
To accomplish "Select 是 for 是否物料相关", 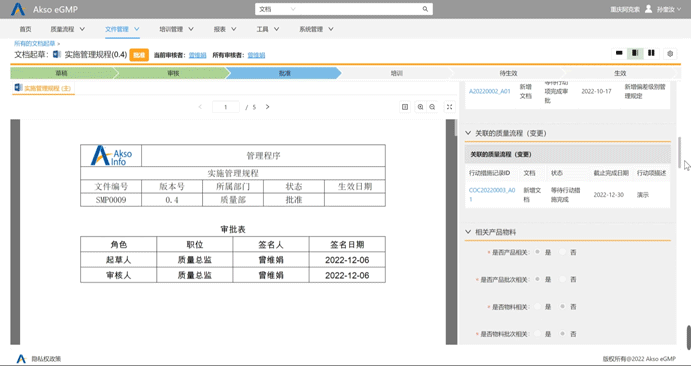I will (x=538, y=307).
